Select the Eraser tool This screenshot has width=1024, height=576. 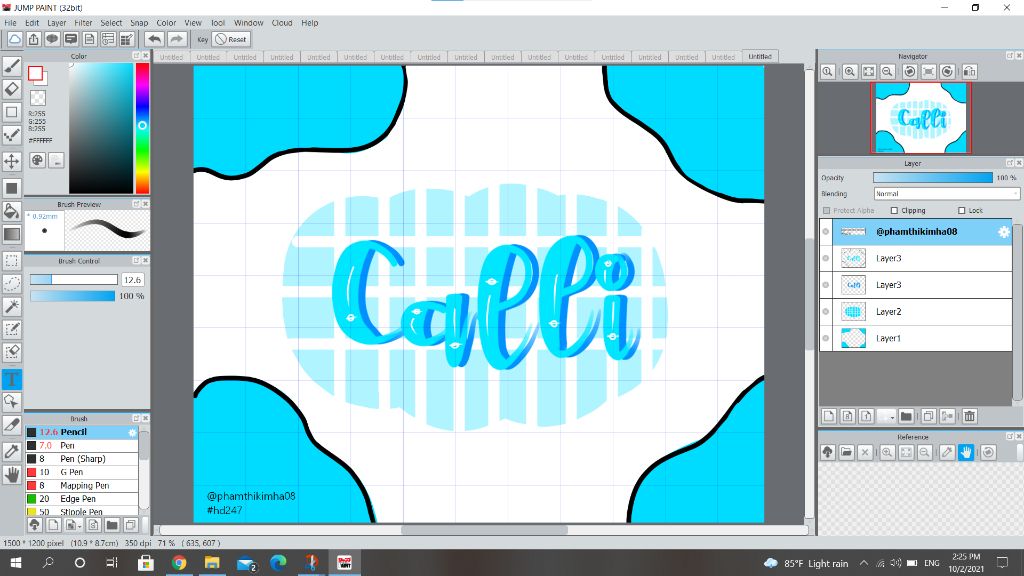click(12, 89)
